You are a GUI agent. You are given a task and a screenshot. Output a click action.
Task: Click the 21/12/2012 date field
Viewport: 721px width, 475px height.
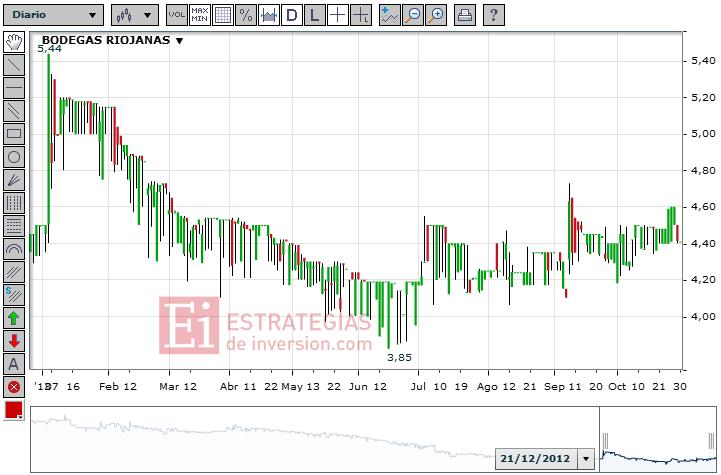(535, 458)
